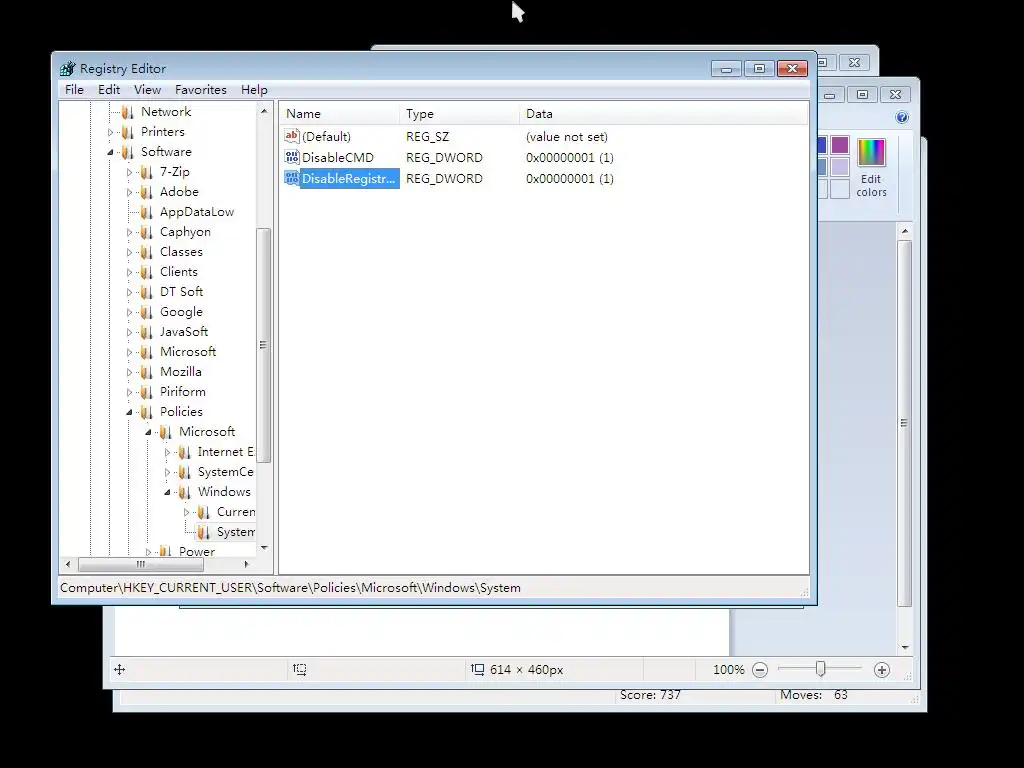This screenshot has width=1024, height=768.
Task: Select the JavaSoft folder icon
Action: click(x=147, y=332)
